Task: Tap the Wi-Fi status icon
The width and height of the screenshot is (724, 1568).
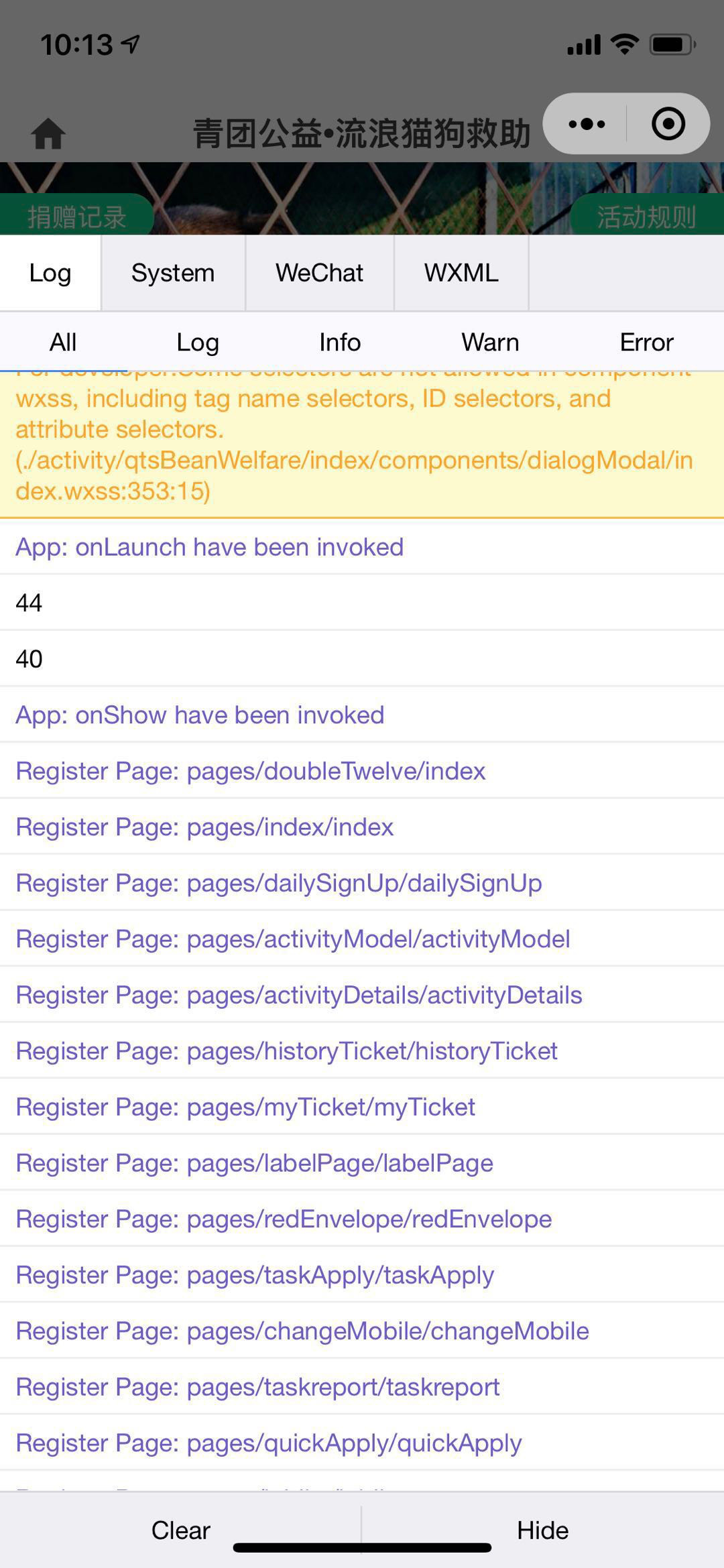Action: 624,44
